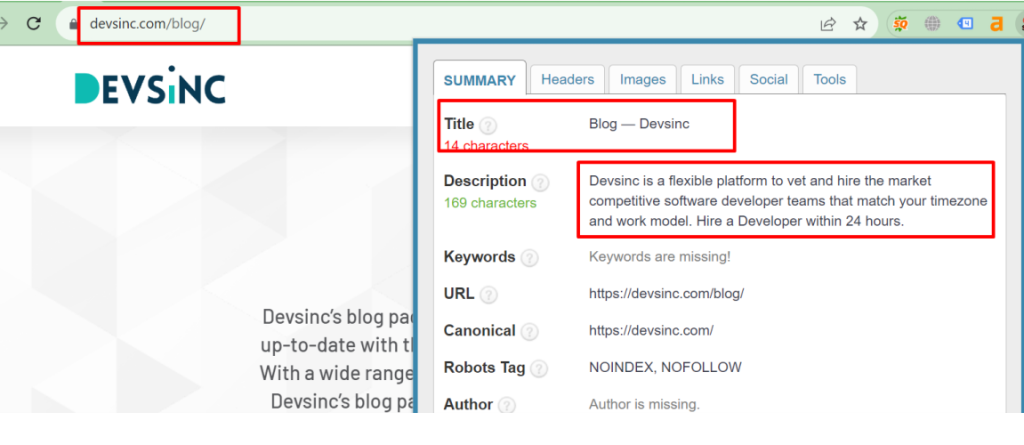The width and height of the screenshot is (1024, 445).
Task: Open the Tools tab
Action: [x=829, y=80]
